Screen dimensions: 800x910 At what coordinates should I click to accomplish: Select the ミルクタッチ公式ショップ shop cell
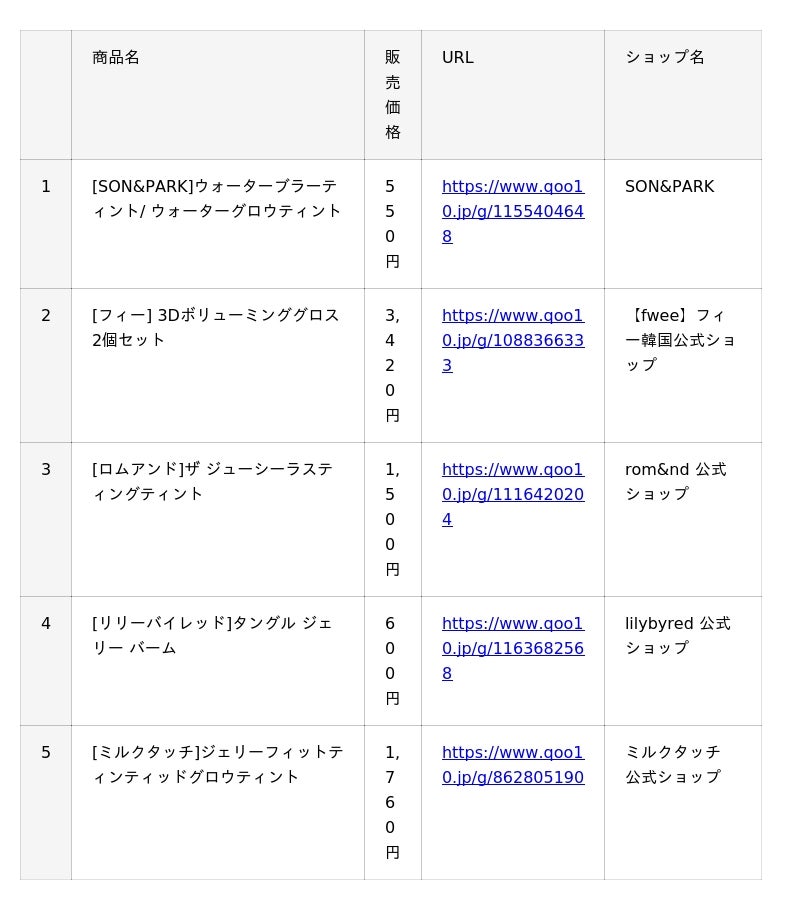(x=672, y=764)
